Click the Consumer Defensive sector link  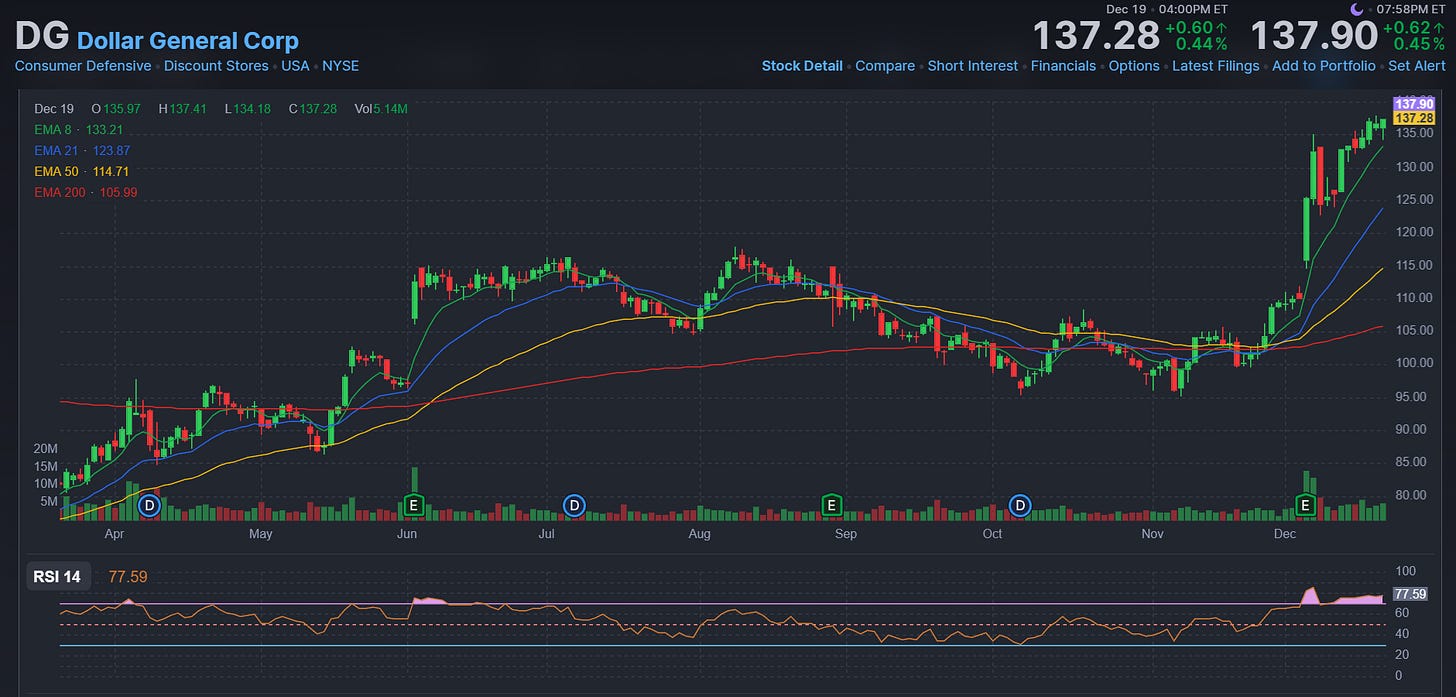[83, 66]
